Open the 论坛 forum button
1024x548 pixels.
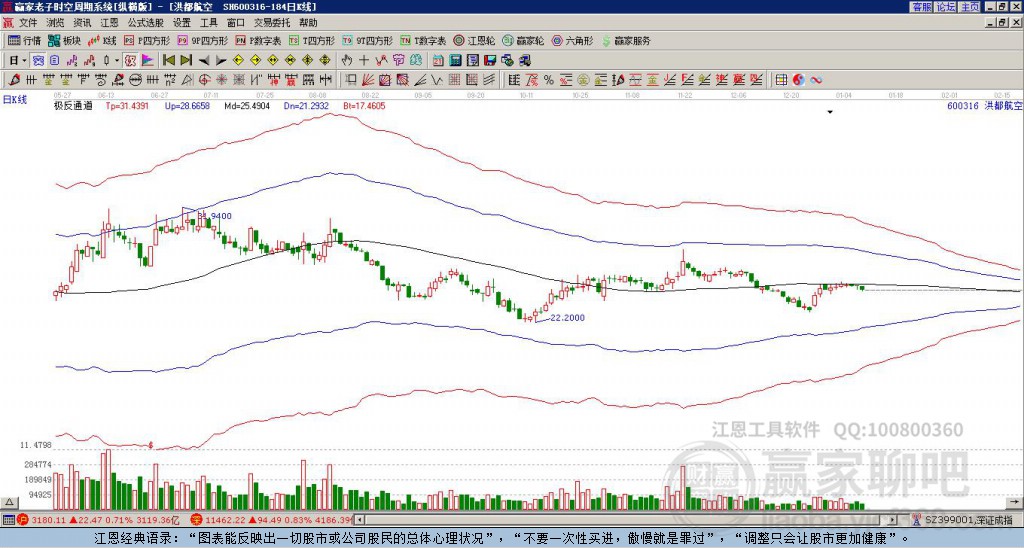tap(946, 7)
